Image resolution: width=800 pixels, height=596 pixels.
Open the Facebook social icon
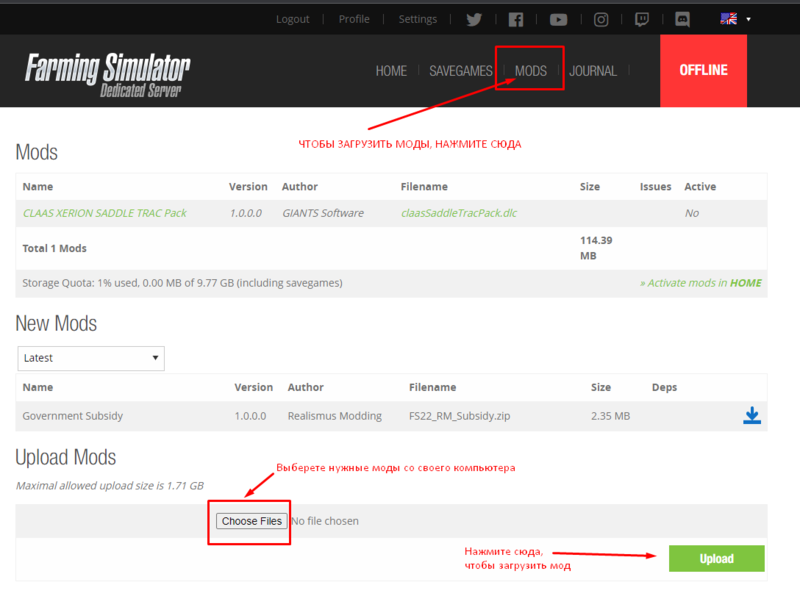[x=516, y=19]
